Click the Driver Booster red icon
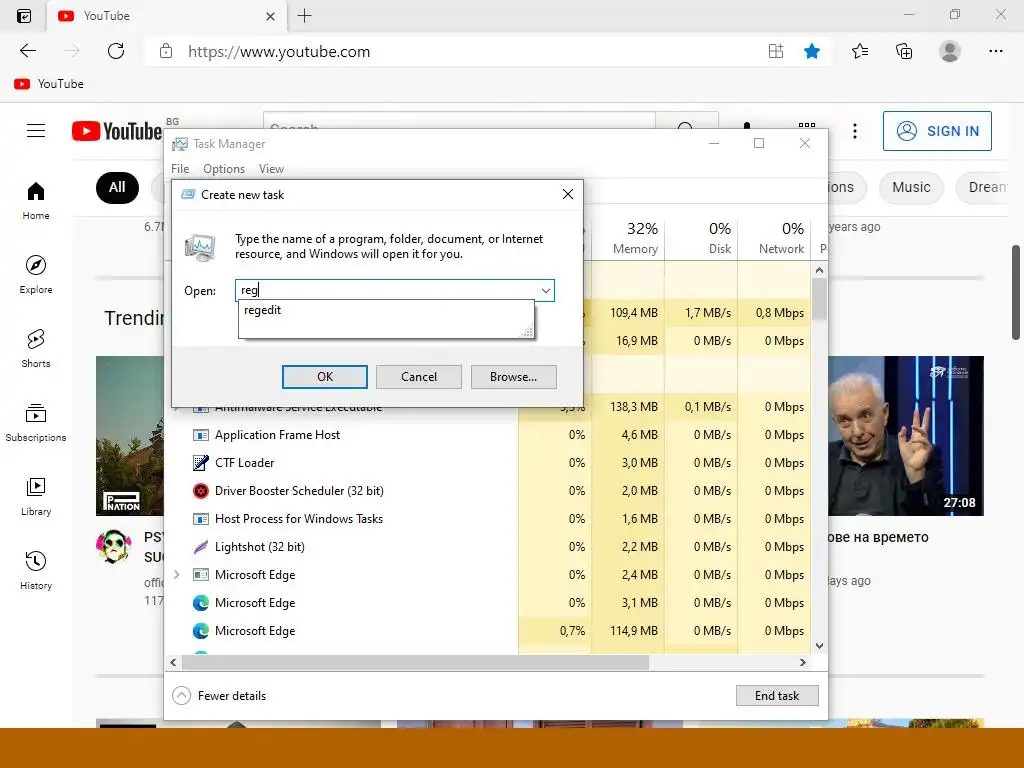 click(x=200, y=491)
